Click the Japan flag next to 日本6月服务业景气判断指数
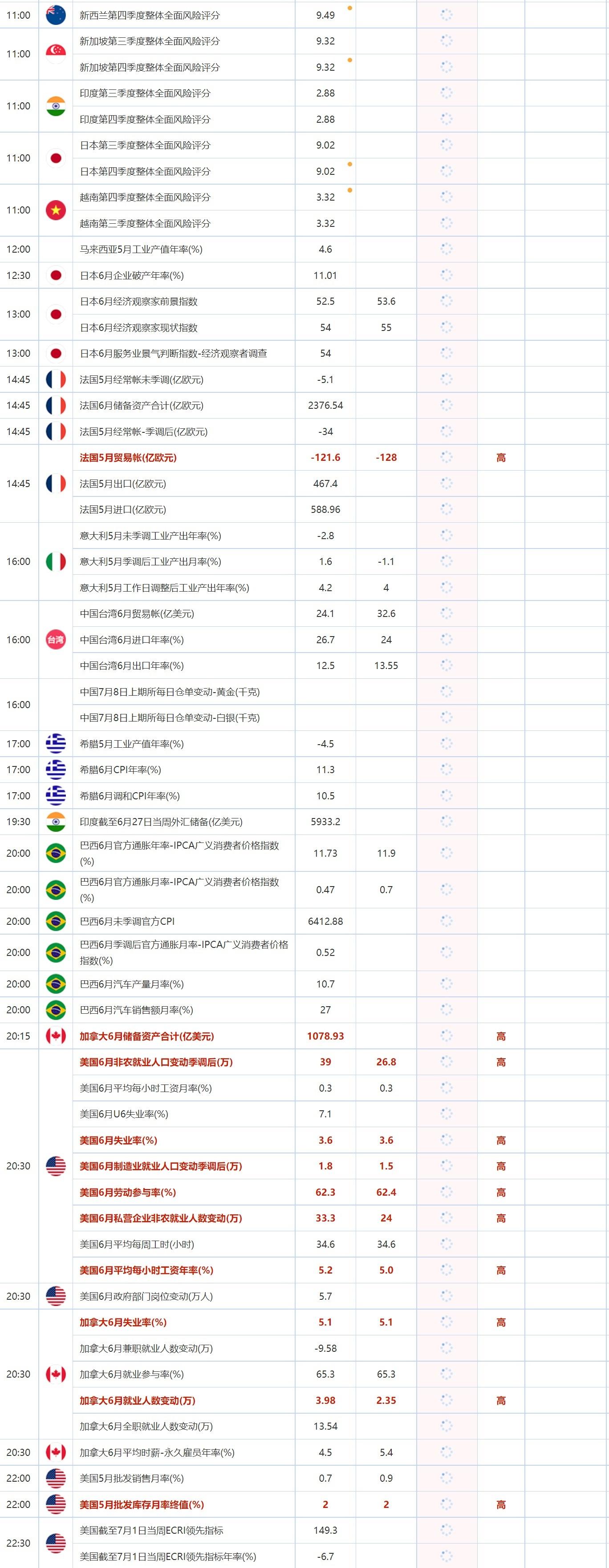The width and height of the screenshot is (609, 1568). 55,353
